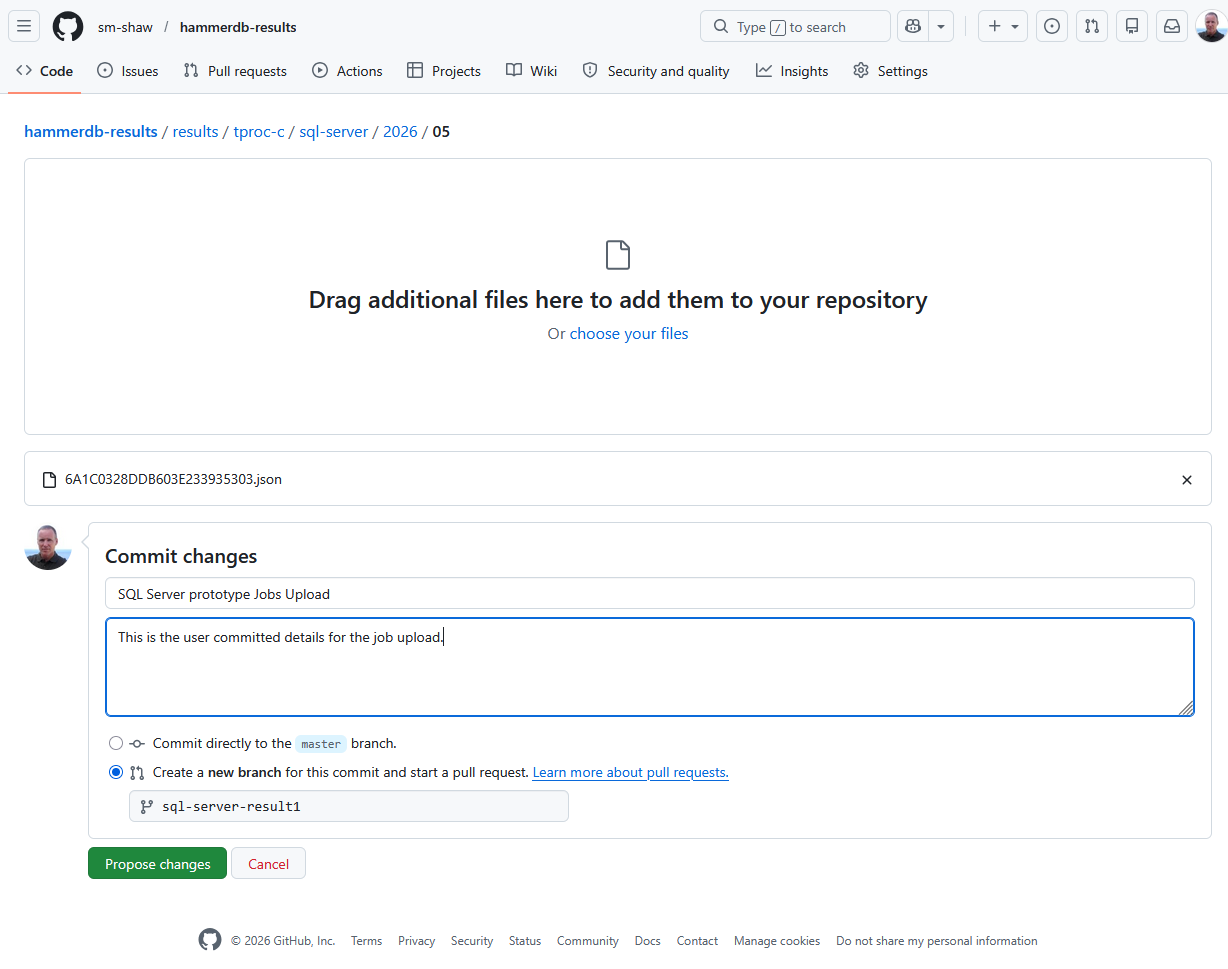Click hammerdb-results repository name in header
Screen dimensions: 1228x969
pyautogui.click(x=238, y=27)
